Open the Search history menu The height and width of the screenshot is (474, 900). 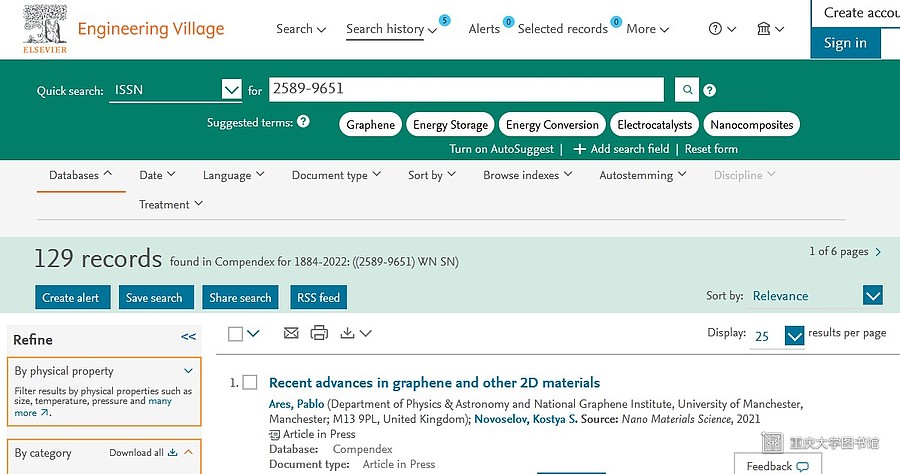[x=391, y=29]
